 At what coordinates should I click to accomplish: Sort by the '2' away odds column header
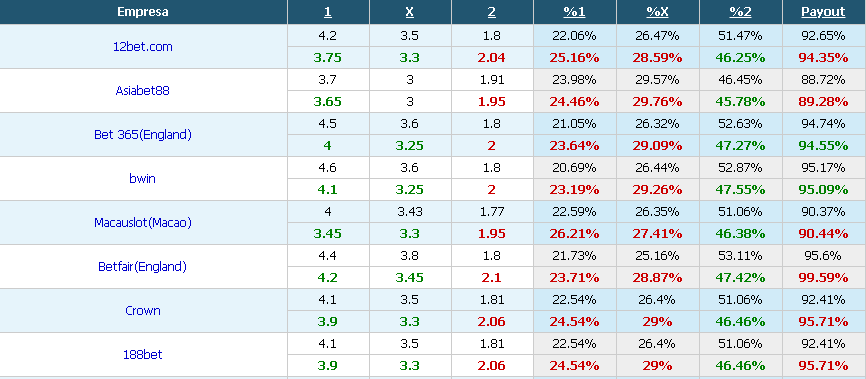(x=492, y=12)
